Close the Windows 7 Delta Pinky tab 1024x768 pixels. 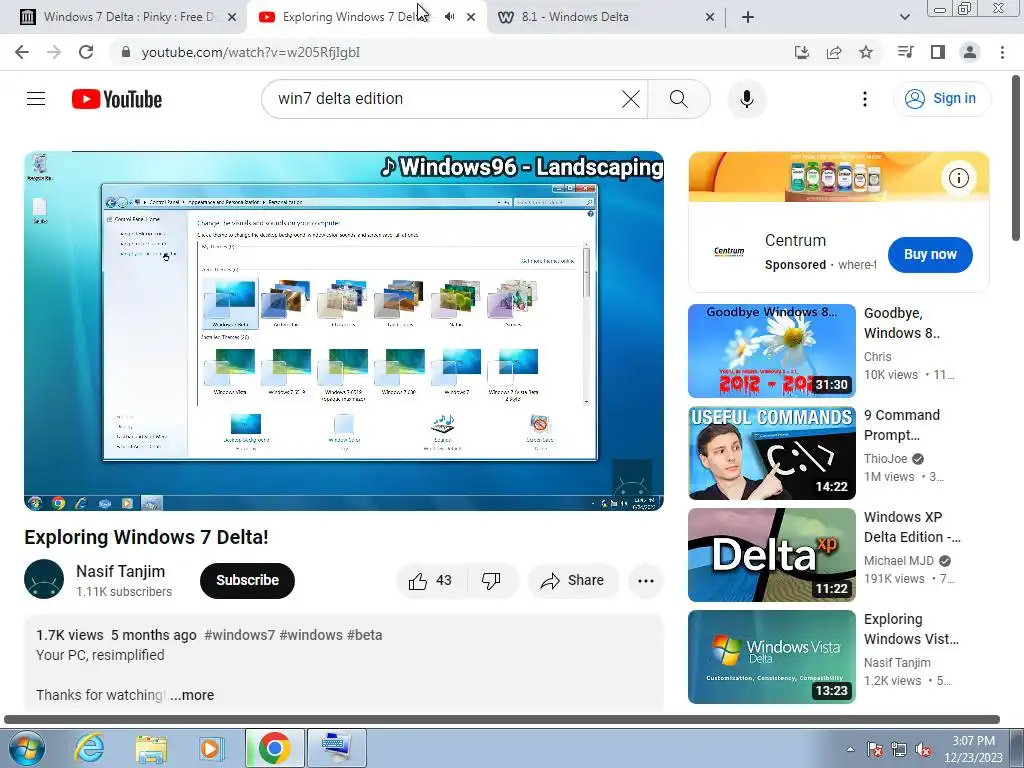tap(232, 17)
